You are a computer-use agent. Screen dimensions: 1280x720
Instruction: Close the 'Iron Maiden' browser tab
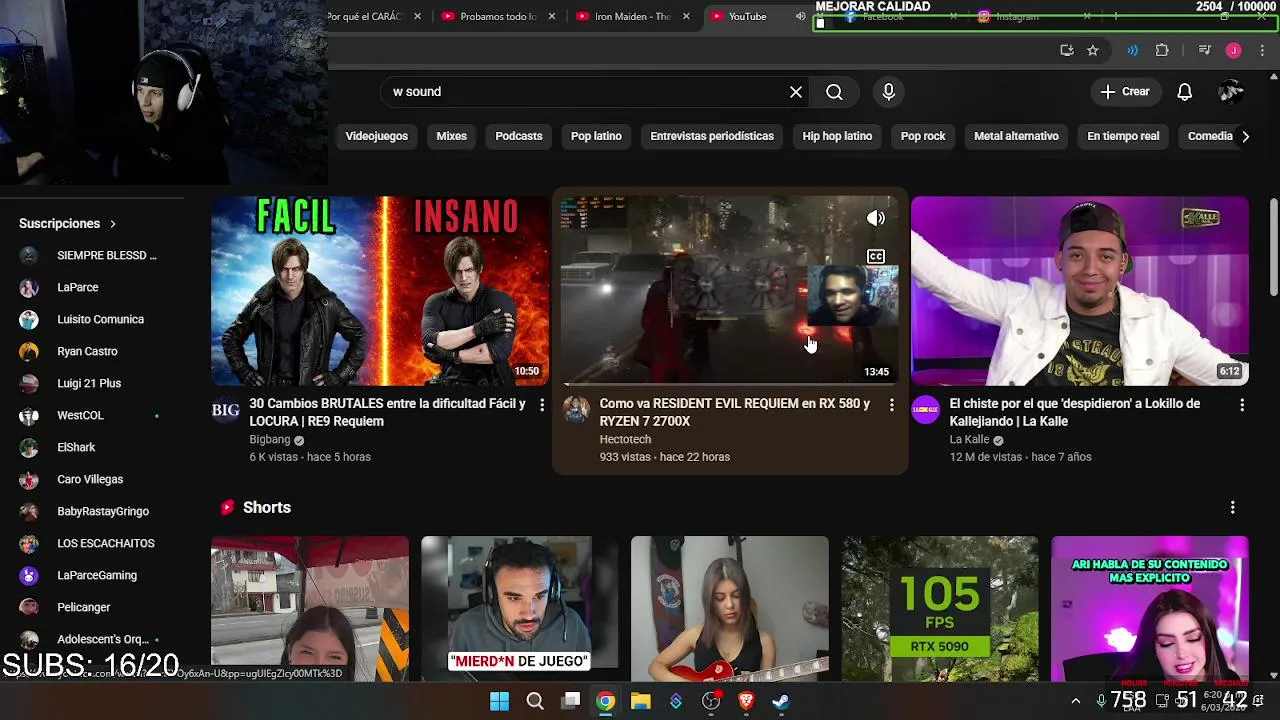pos(686,16)
